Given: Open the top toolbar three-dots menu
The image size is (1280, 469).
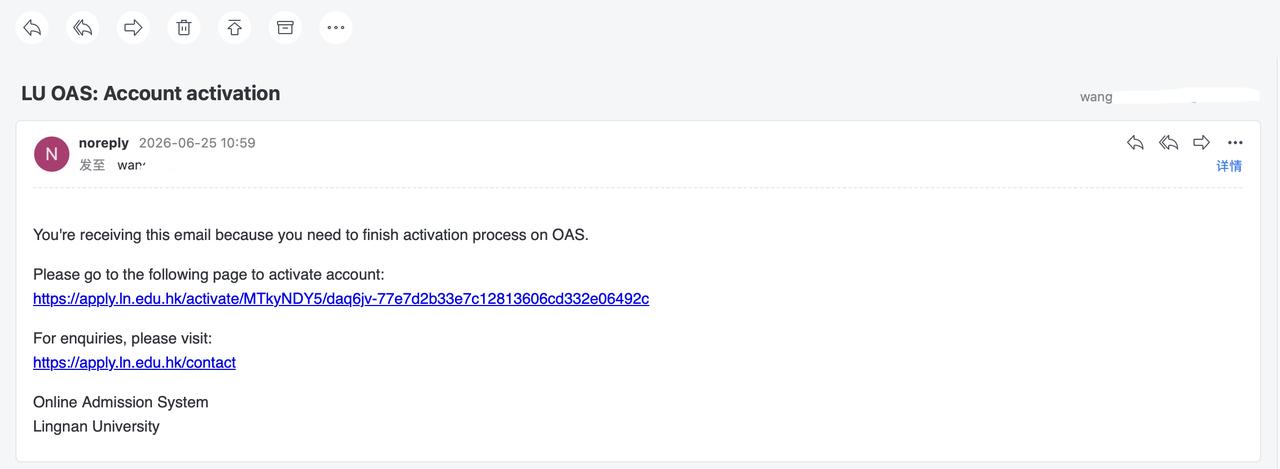Looking at the screenshot, I should [336, 27].
